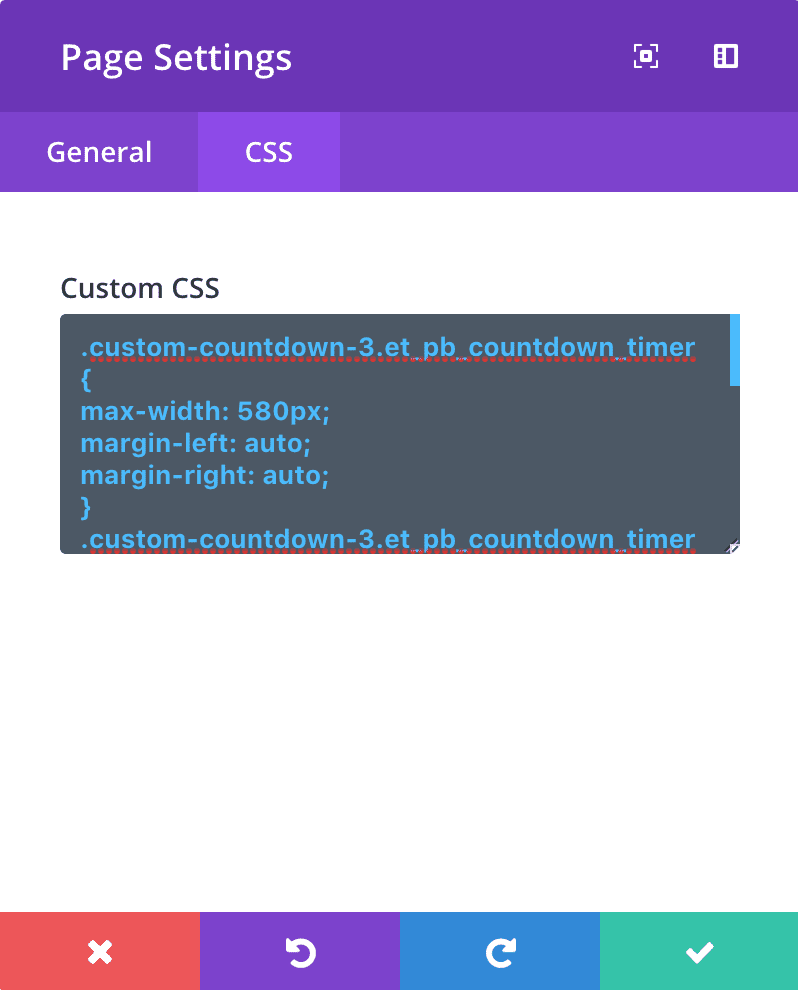The image size is (798, 990).
Task: Click the CSS editor scrollbar
Action: pos(734,350)
